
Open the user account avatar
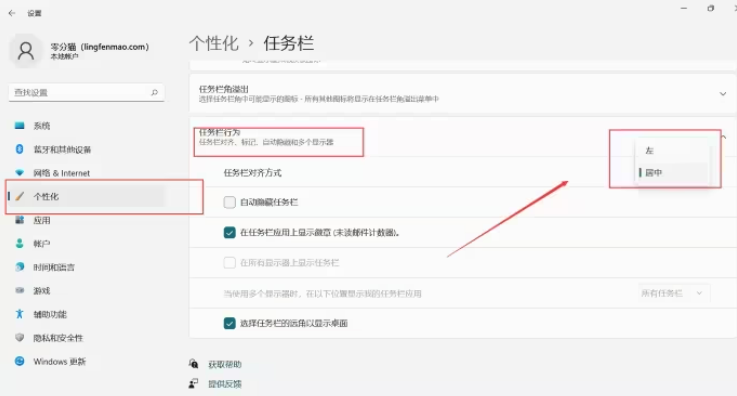tap(25, 51)
